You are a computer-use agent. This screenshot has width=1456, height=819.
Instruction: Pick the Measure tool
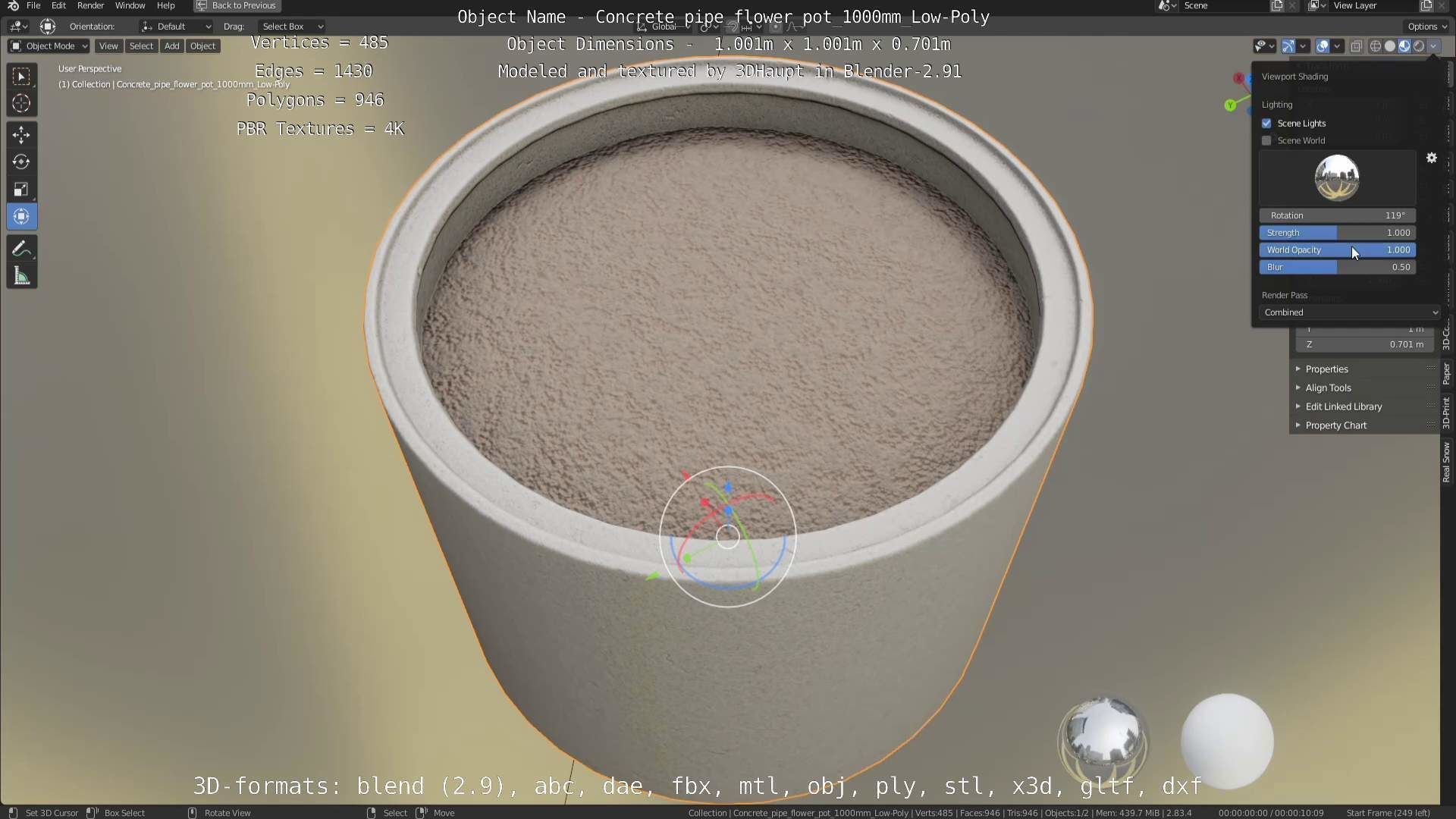tap(21, 276)
